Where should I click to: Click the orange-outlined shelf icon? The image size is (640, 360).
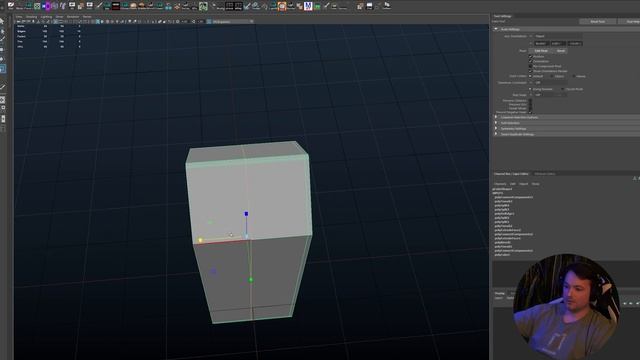pos(282,6)
